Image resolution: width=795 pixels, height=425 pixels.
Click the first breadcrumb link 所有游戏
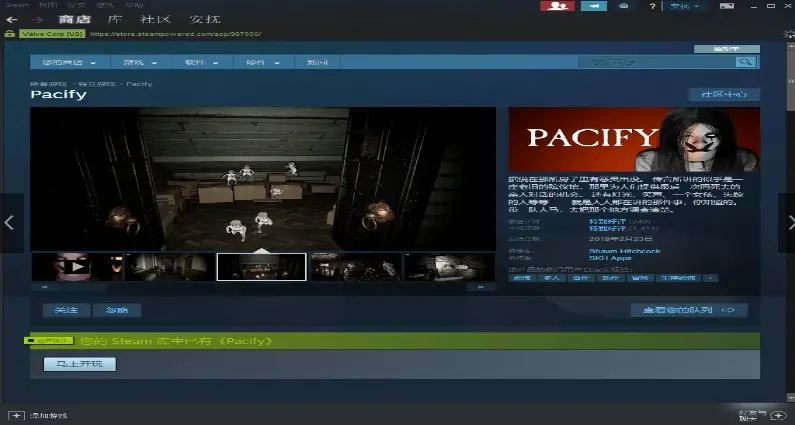point(48,84)
